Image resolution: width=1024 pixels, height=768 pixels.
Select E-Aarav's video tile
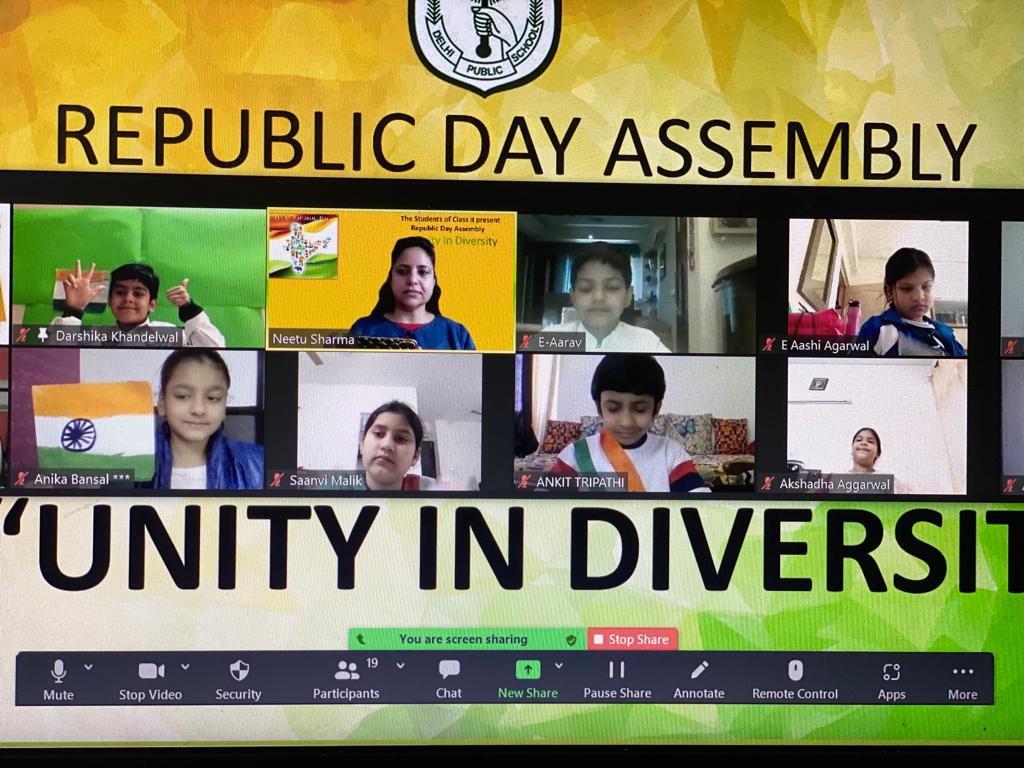click(x=636, y=285)
